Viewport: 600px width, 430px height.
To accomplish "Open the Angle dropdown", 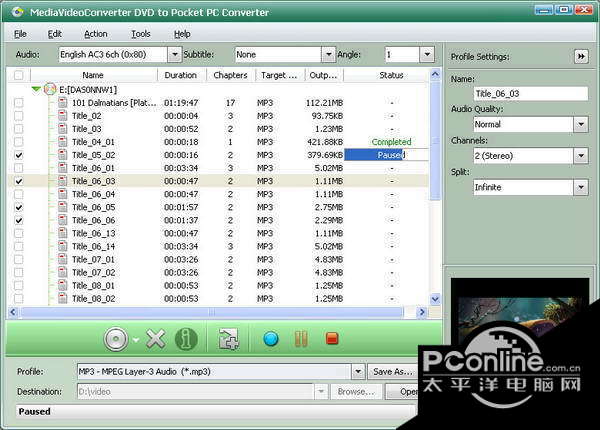I will tap(427, 54).
